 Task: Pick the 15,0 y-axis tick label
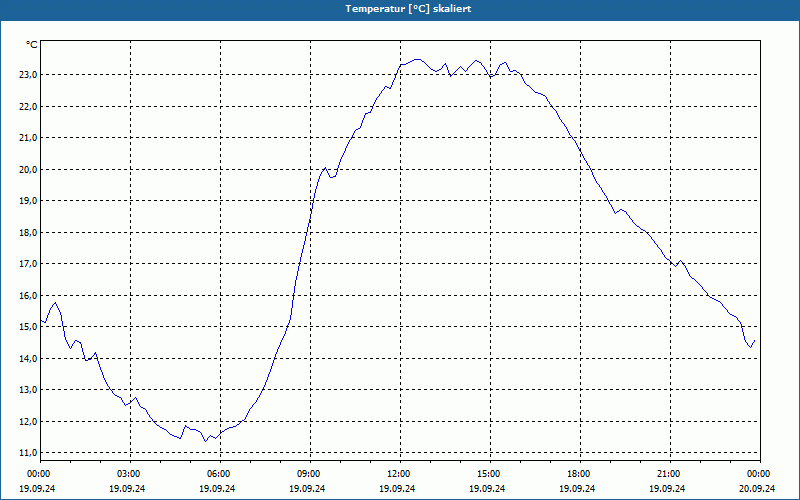tap(29, 327)
